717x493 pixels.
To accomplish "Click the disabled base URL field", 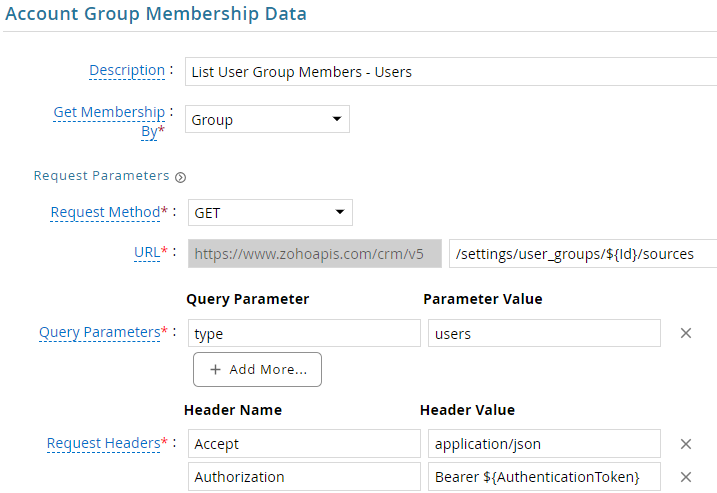I will (315, 254).
